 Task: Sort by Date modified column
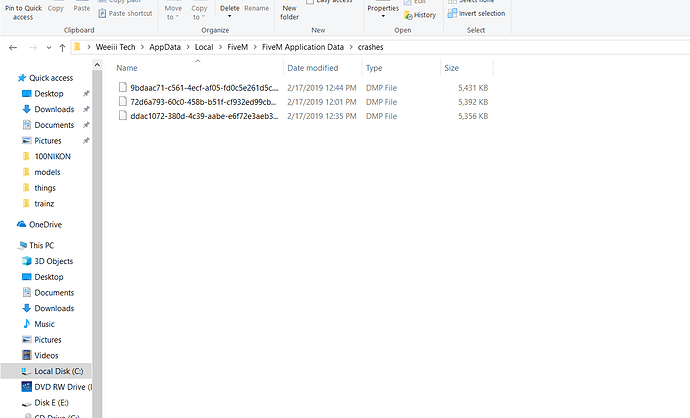[312, 68]
